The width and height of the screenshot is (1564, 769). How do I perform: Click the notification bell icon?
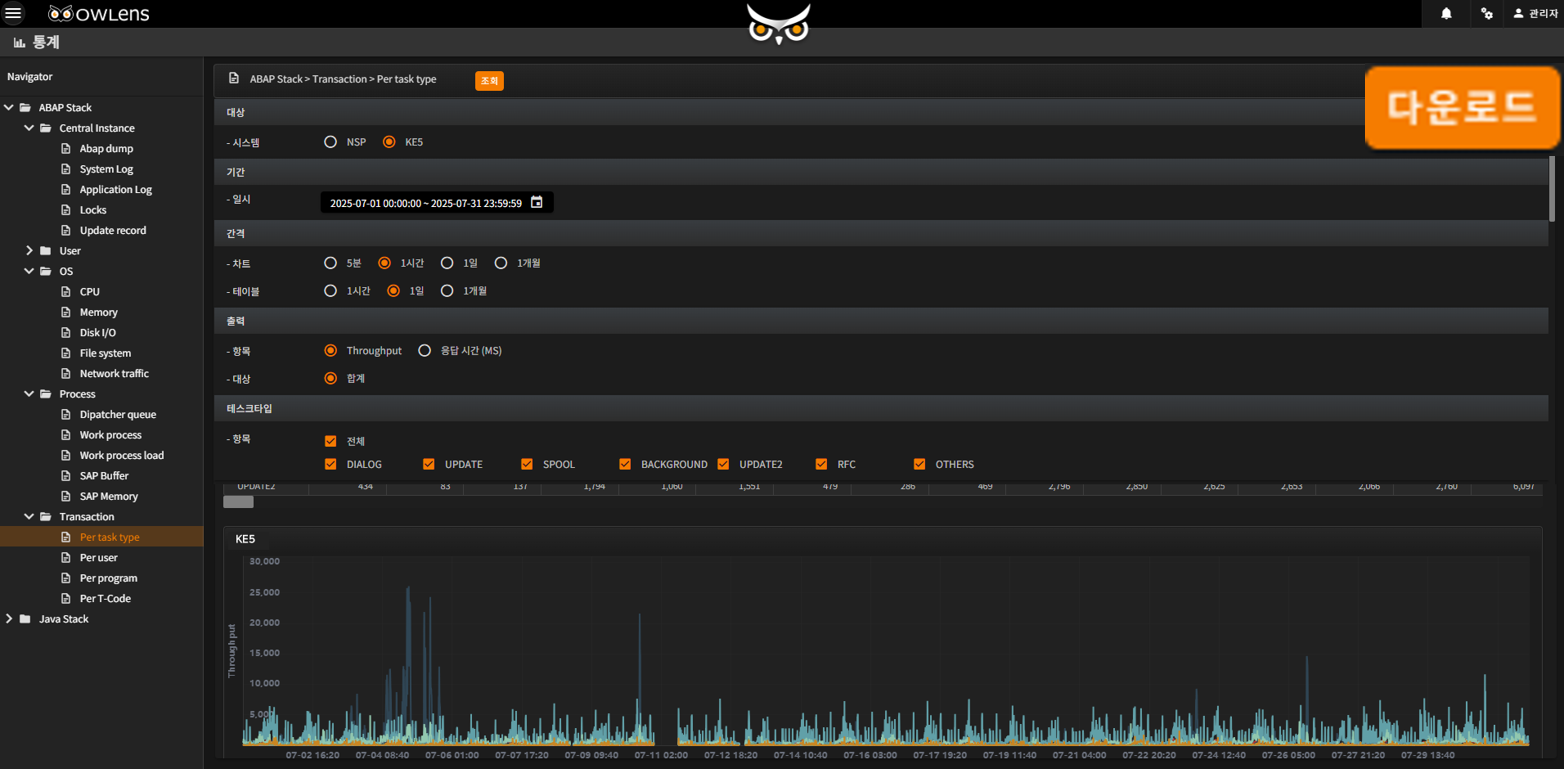(x=1446, y=13)
